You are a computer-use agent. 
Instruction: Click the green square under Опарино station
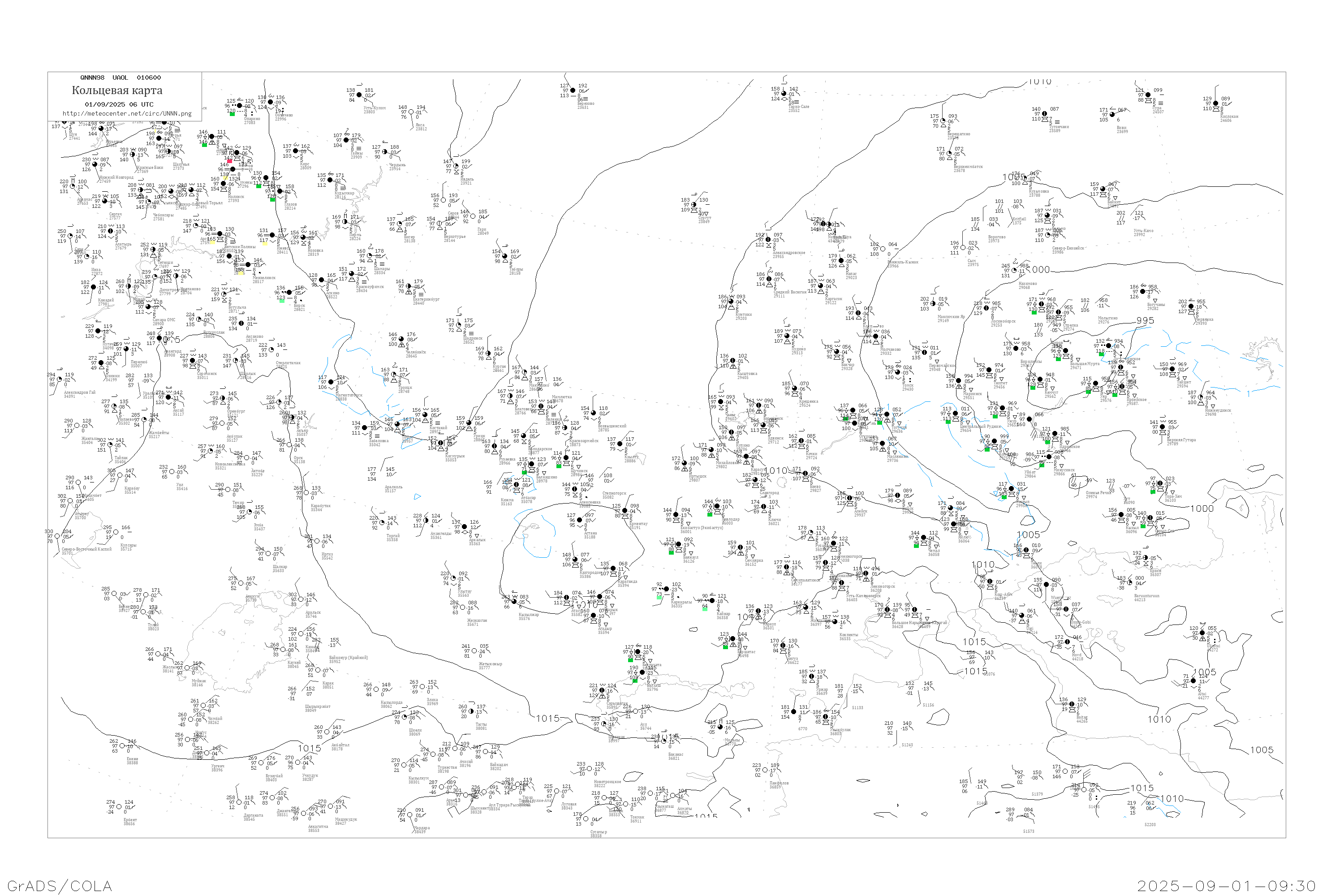[x=232, y=114]
